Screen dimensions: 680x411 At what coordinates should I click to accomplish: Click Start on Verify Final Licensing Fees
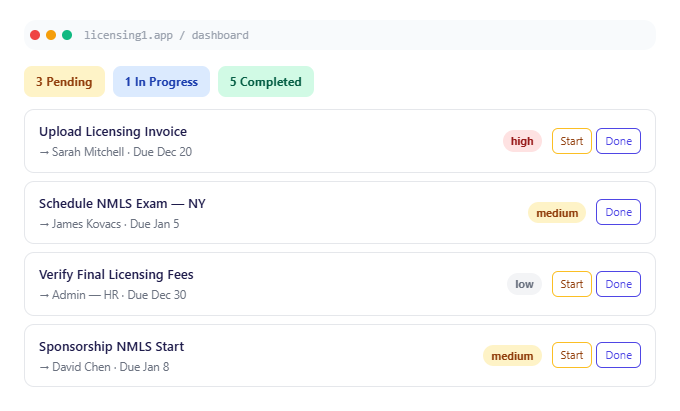click(572, 284)
